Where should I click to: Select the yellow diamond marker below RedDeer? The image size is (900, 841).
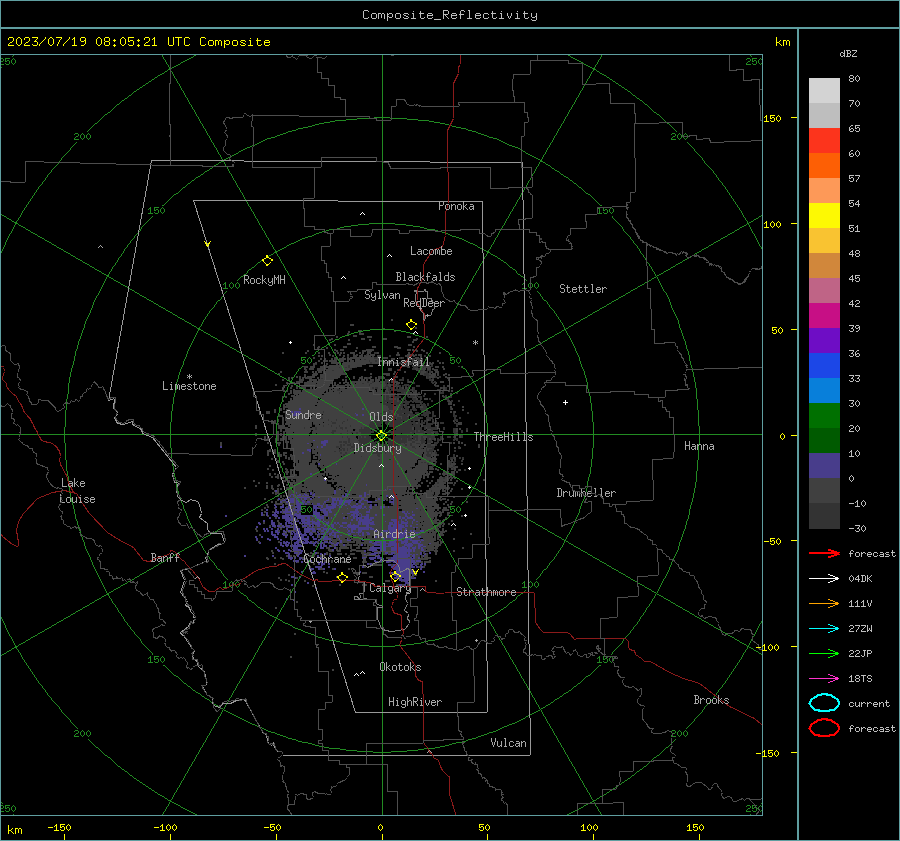tap(412, 325)
